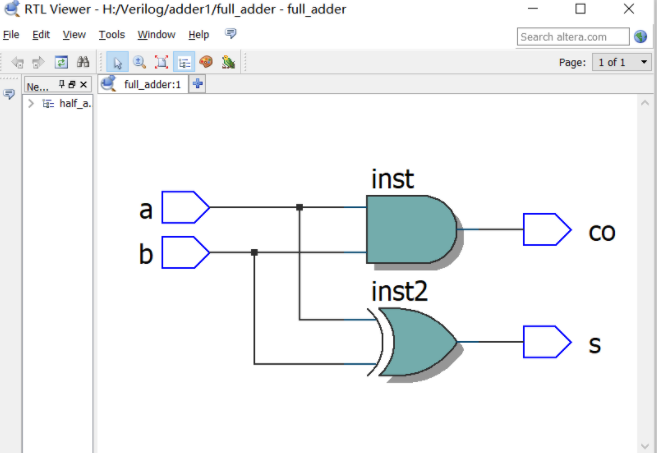The height and width of the screenshot is (453, 657).
Task: Switch to the full_adder:1 tab
Action: [143, 84]
